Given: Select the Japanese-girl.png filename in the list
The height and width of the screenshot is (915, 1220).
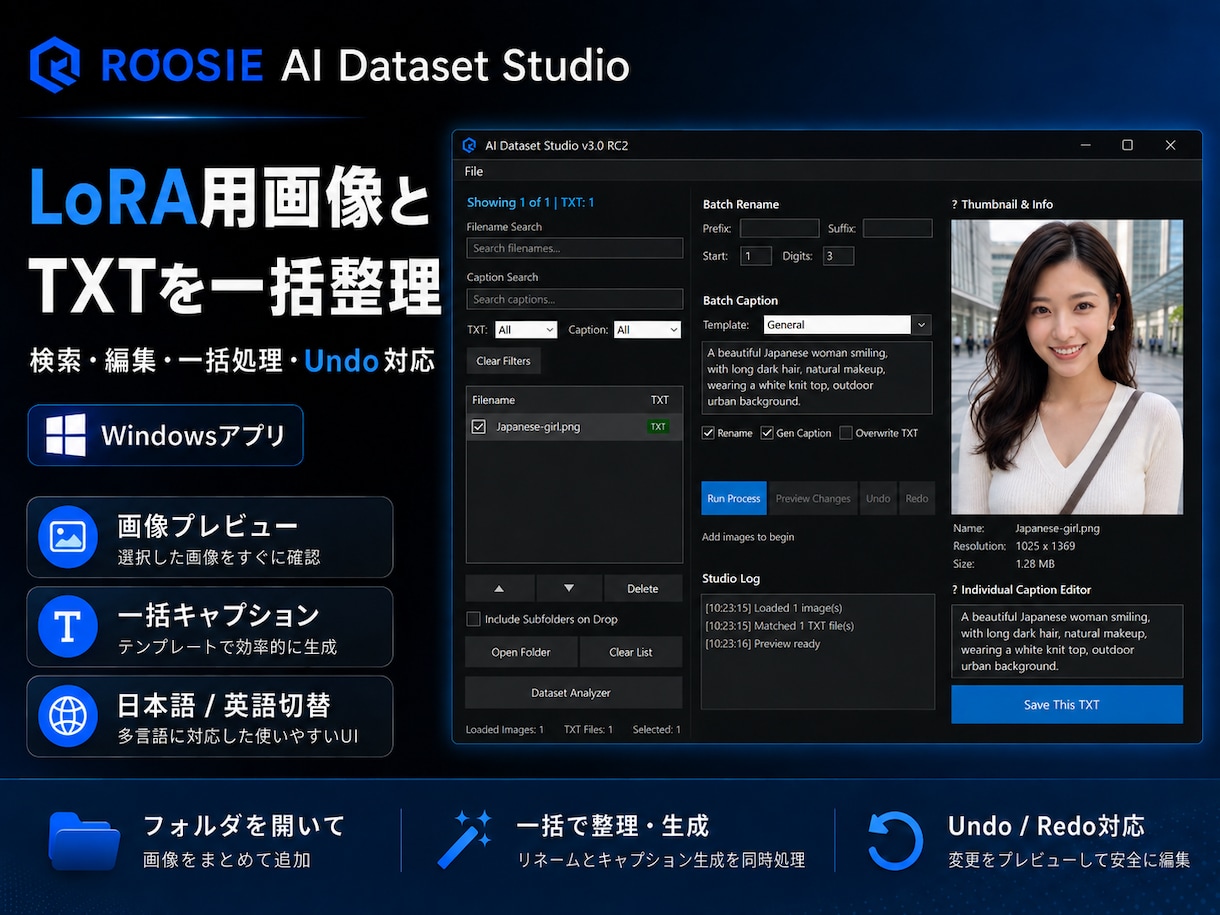Looking at the screenshot, I should click(x=538, y=427).
